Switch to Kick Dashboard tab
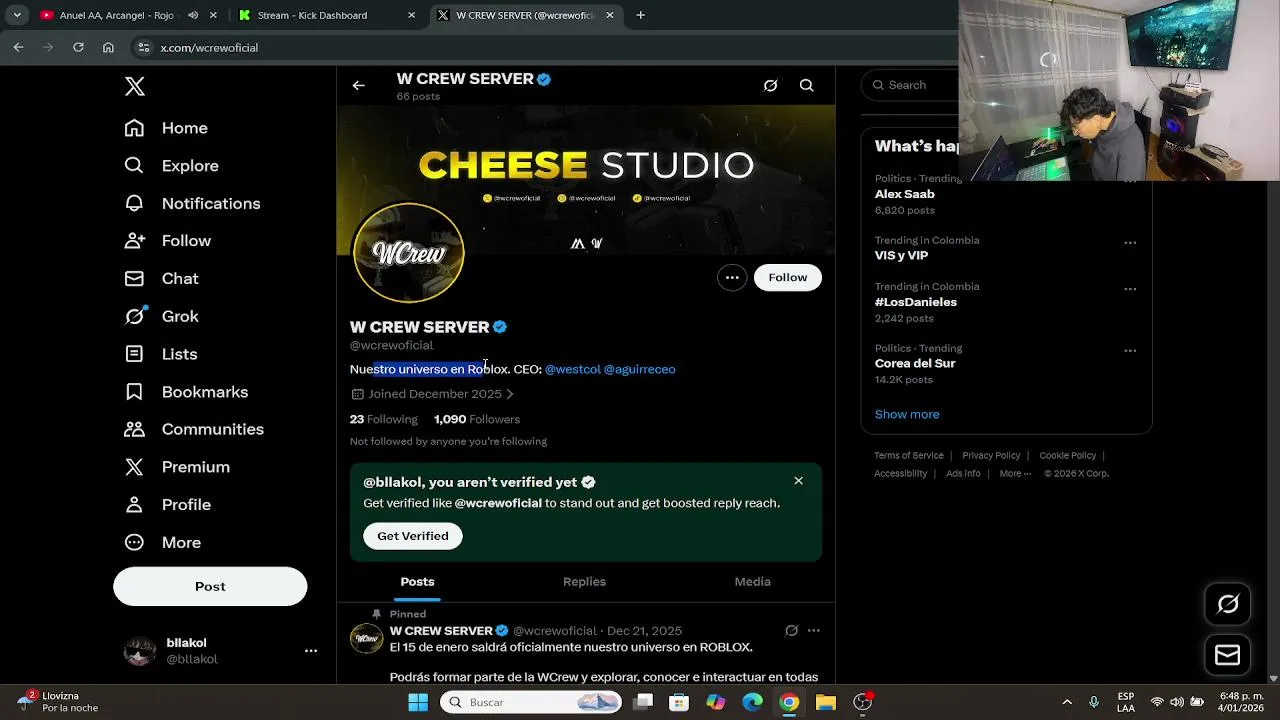1280x720 pixels. (325, 15)
